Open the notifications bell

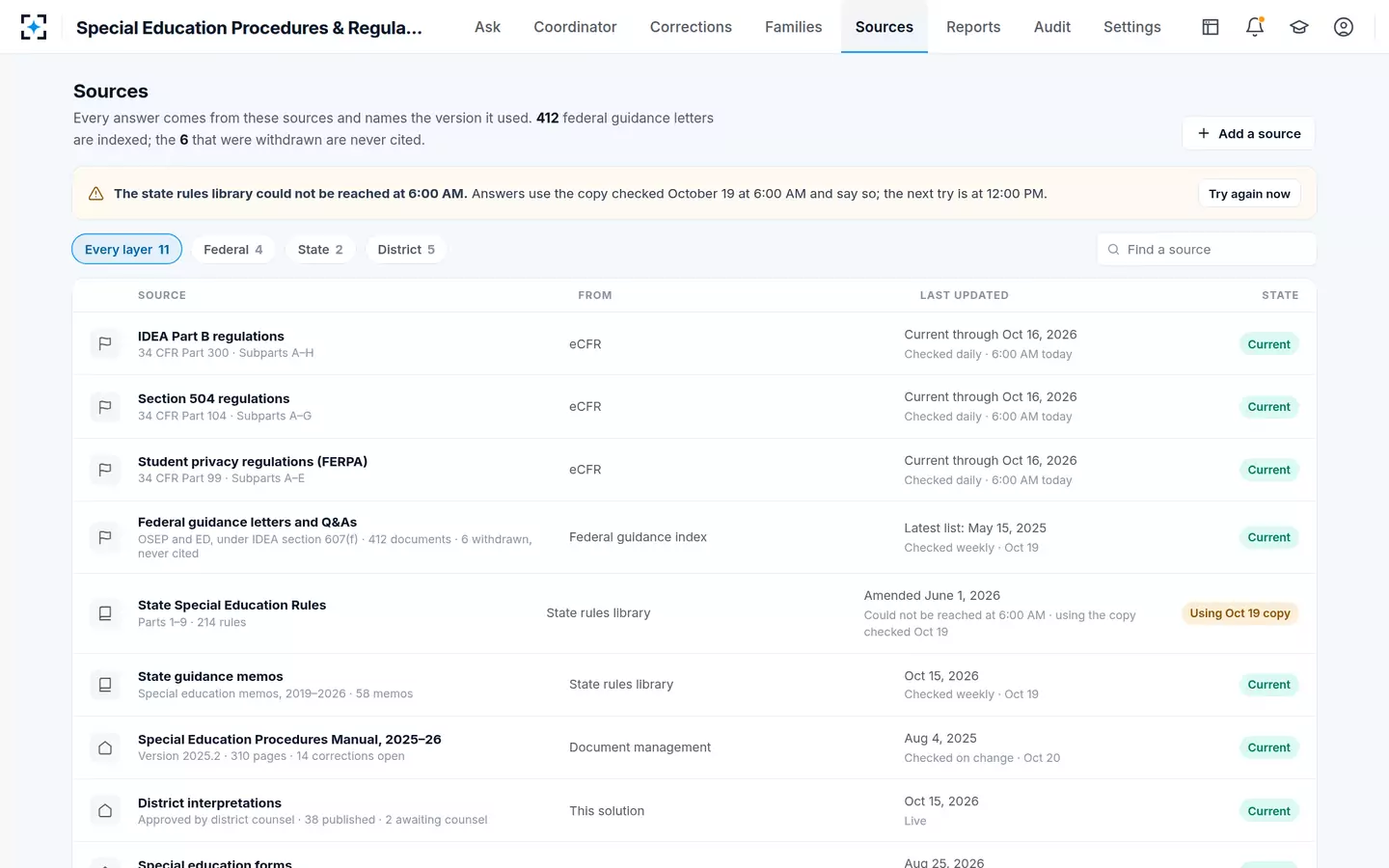[1255, 27]
